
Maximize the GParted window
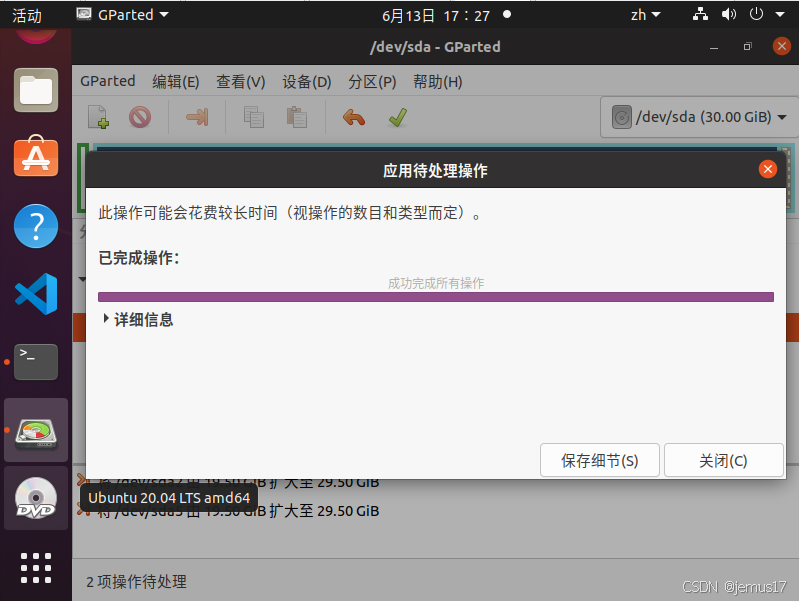[x=748, y=46]
